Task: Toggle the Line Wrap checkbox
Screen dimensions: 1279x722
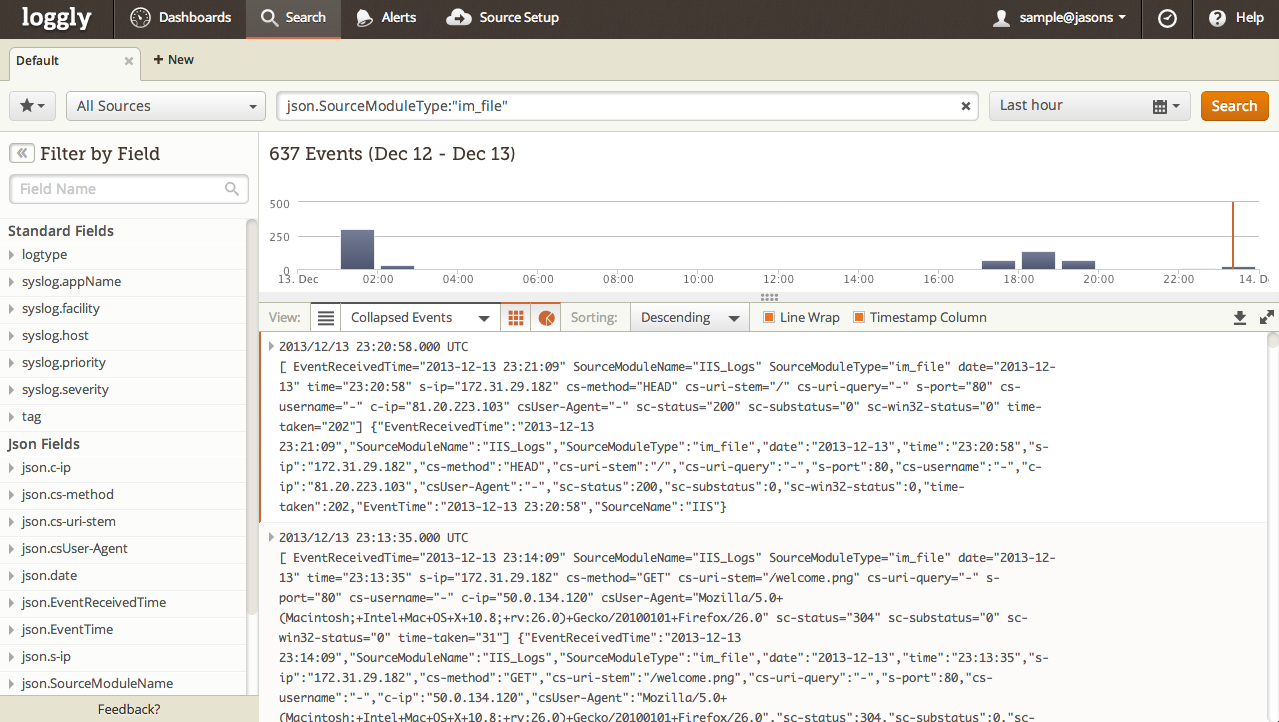Action: tap(769, 318)
